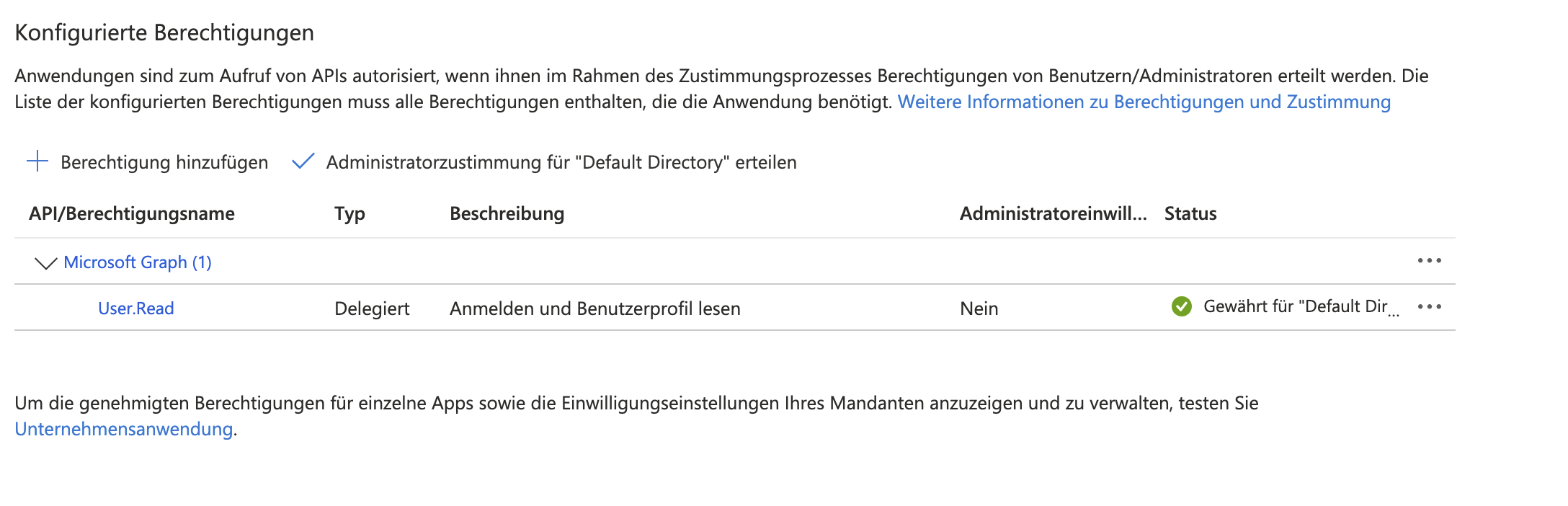Open the ellipsis menu for User.Read row
1568x506 pixels.
pos(1429,307)
